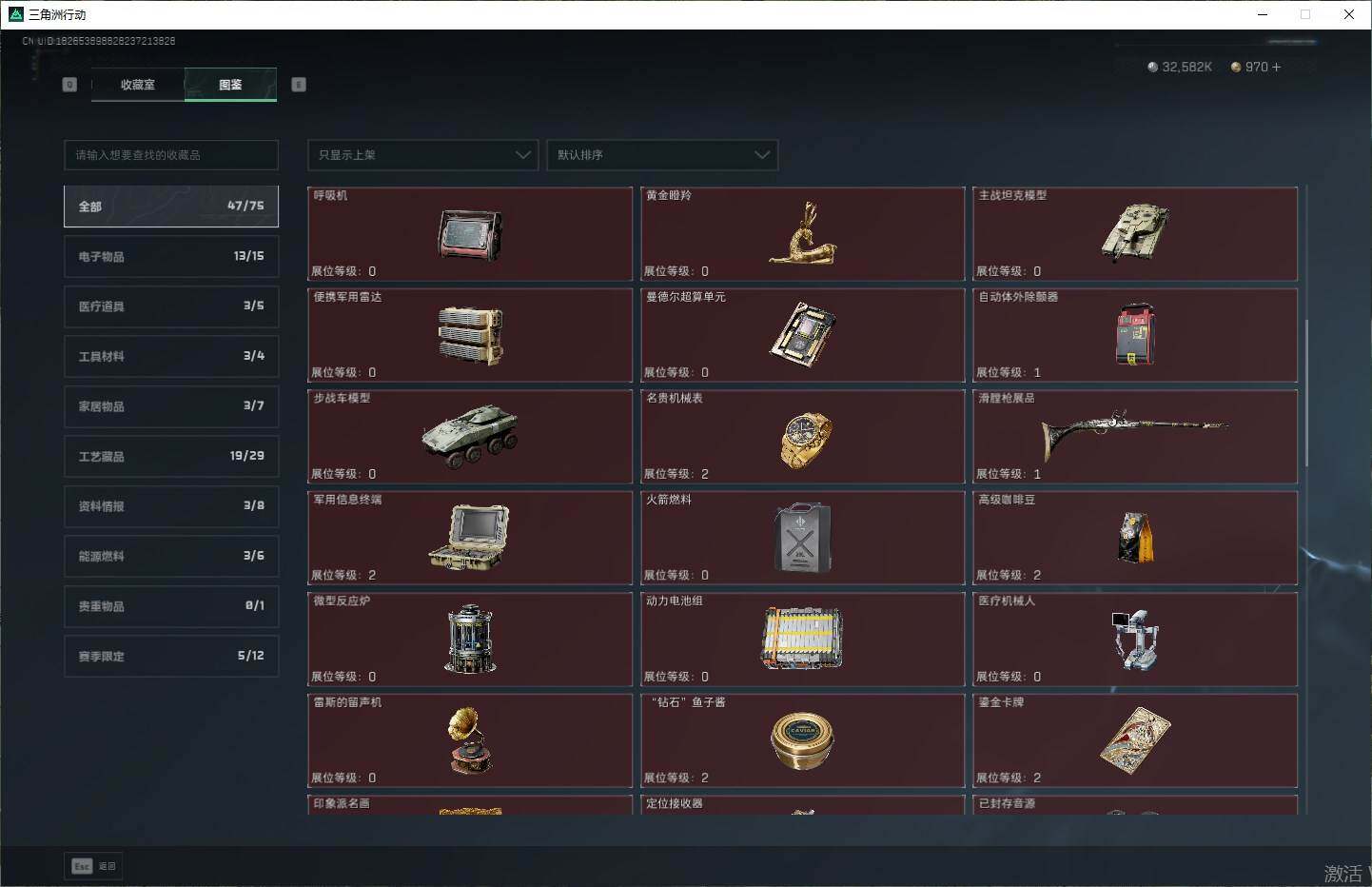Click the item list vertical scrollbar

[1306, 392]
